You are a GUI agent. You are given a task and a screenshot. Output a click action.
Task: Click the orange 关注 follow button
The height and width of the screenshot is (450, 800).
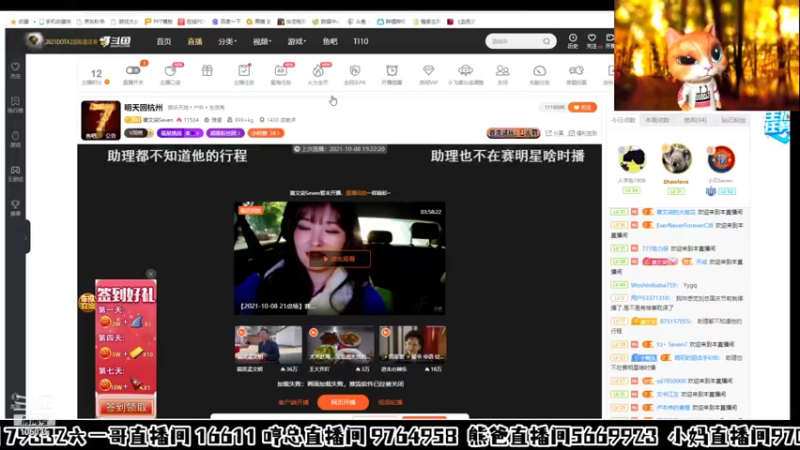(582, 107)
